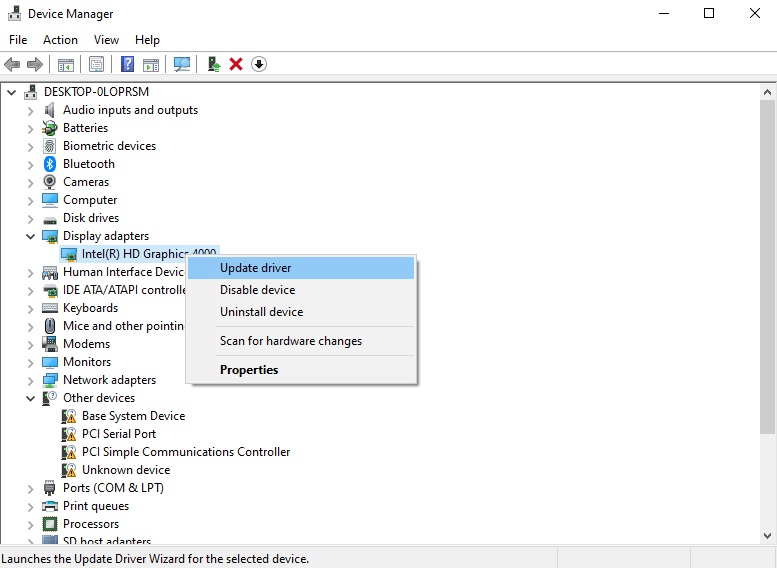The height and width of the screenshot is (568, 777).
Task: Open the Help menu
Action: (147, 40)
